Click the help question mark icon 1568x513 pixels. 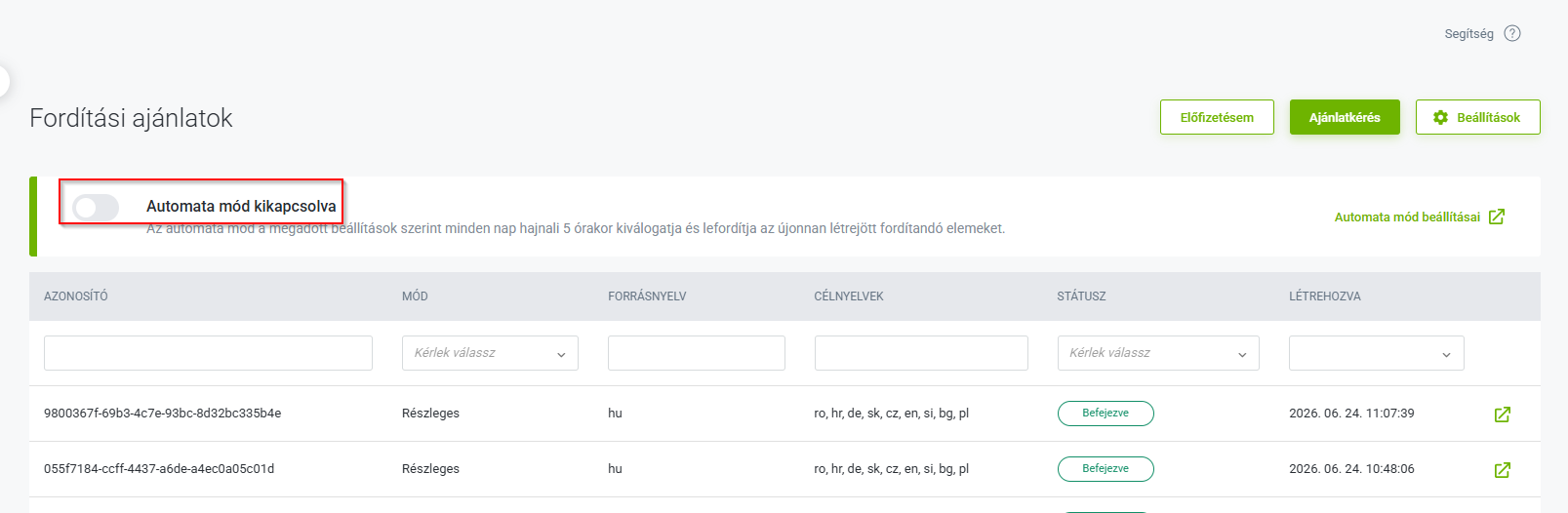click(1512, 33)
